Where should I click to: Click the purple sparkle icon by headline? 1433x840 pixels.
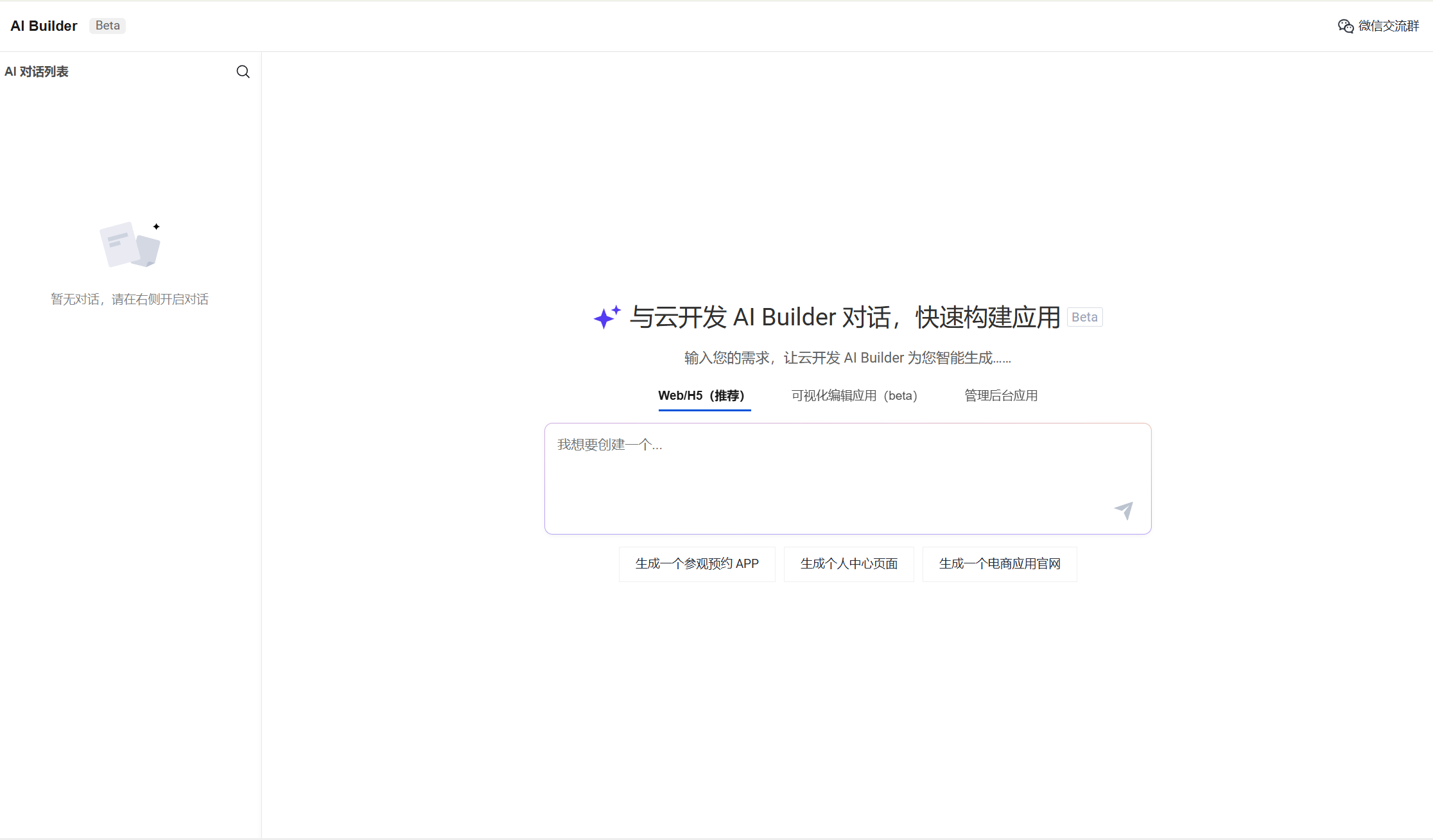pos(607,317)
